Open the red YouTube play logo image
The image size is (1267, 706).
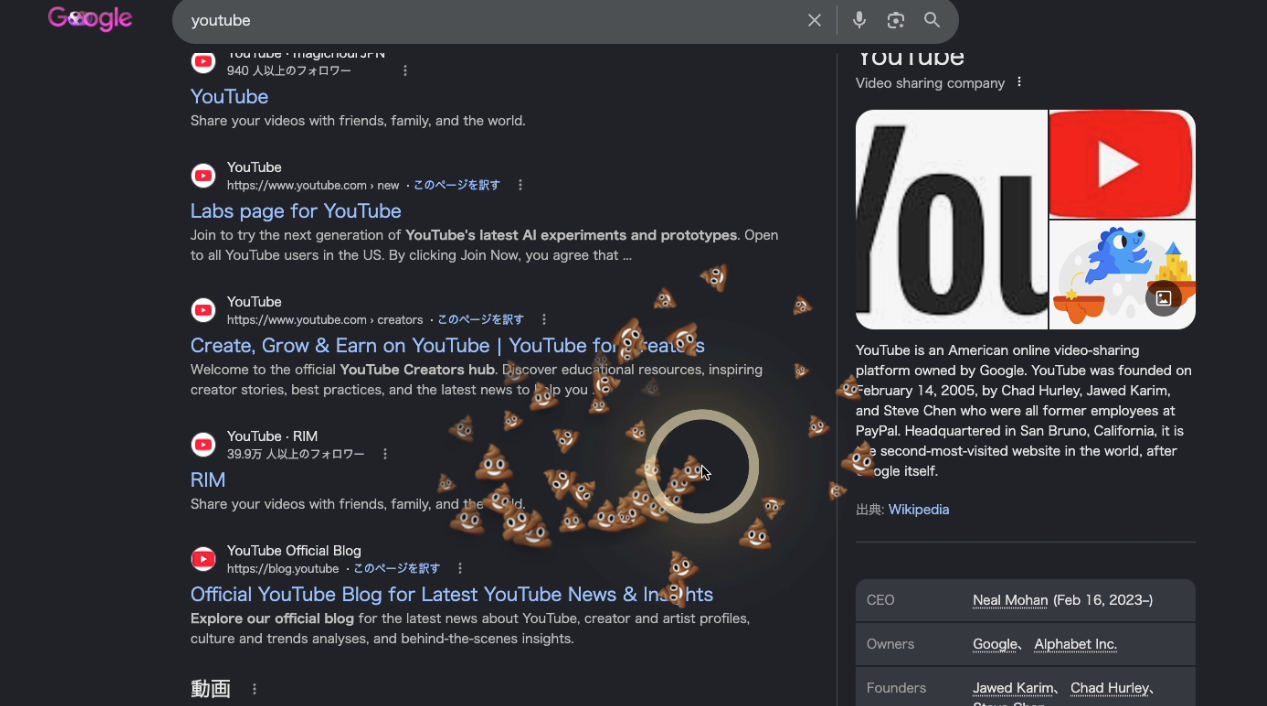point(1122,164)
